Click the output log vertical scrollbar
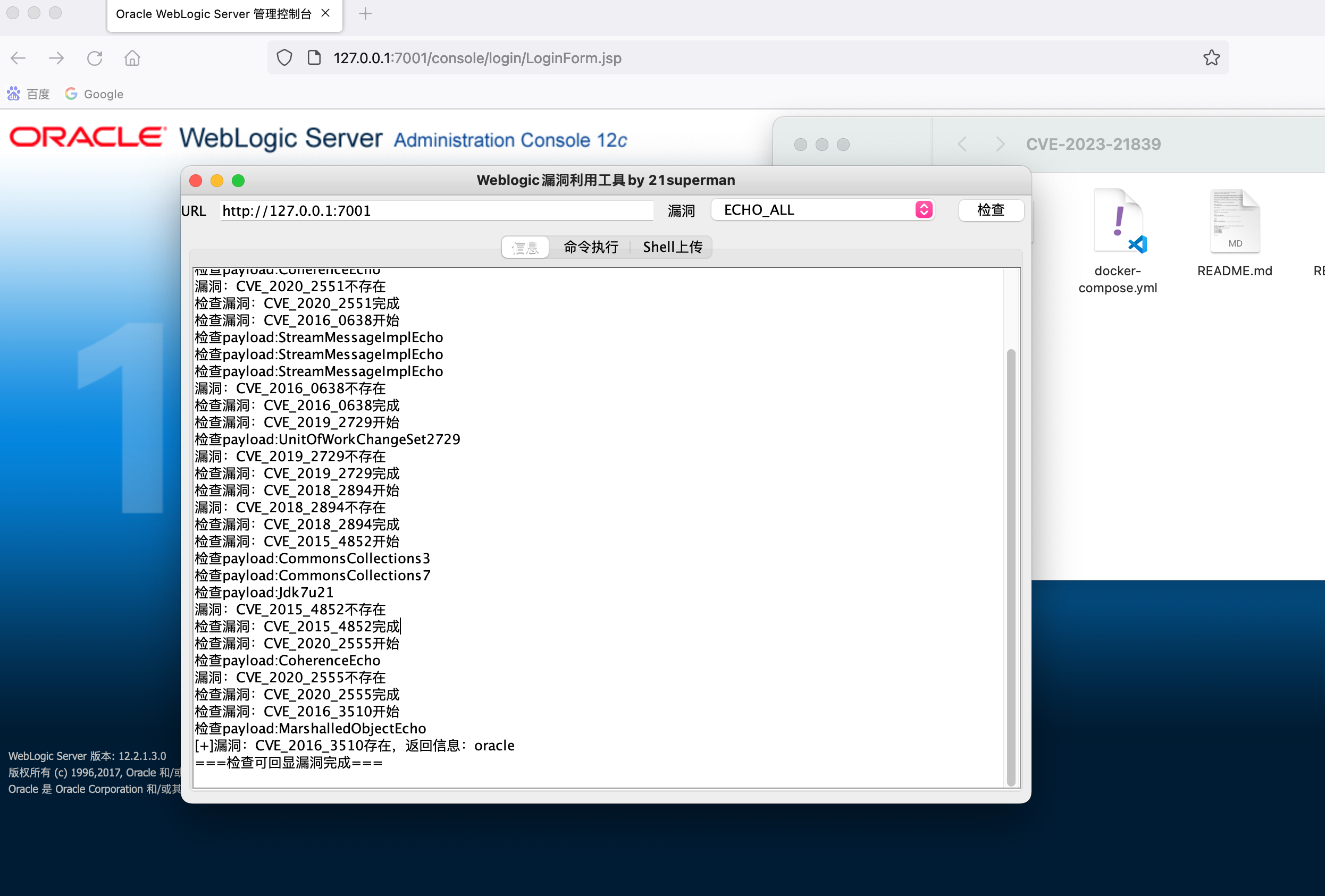The height and width of the screenshot is (896, 1325). click(1011, 567)
